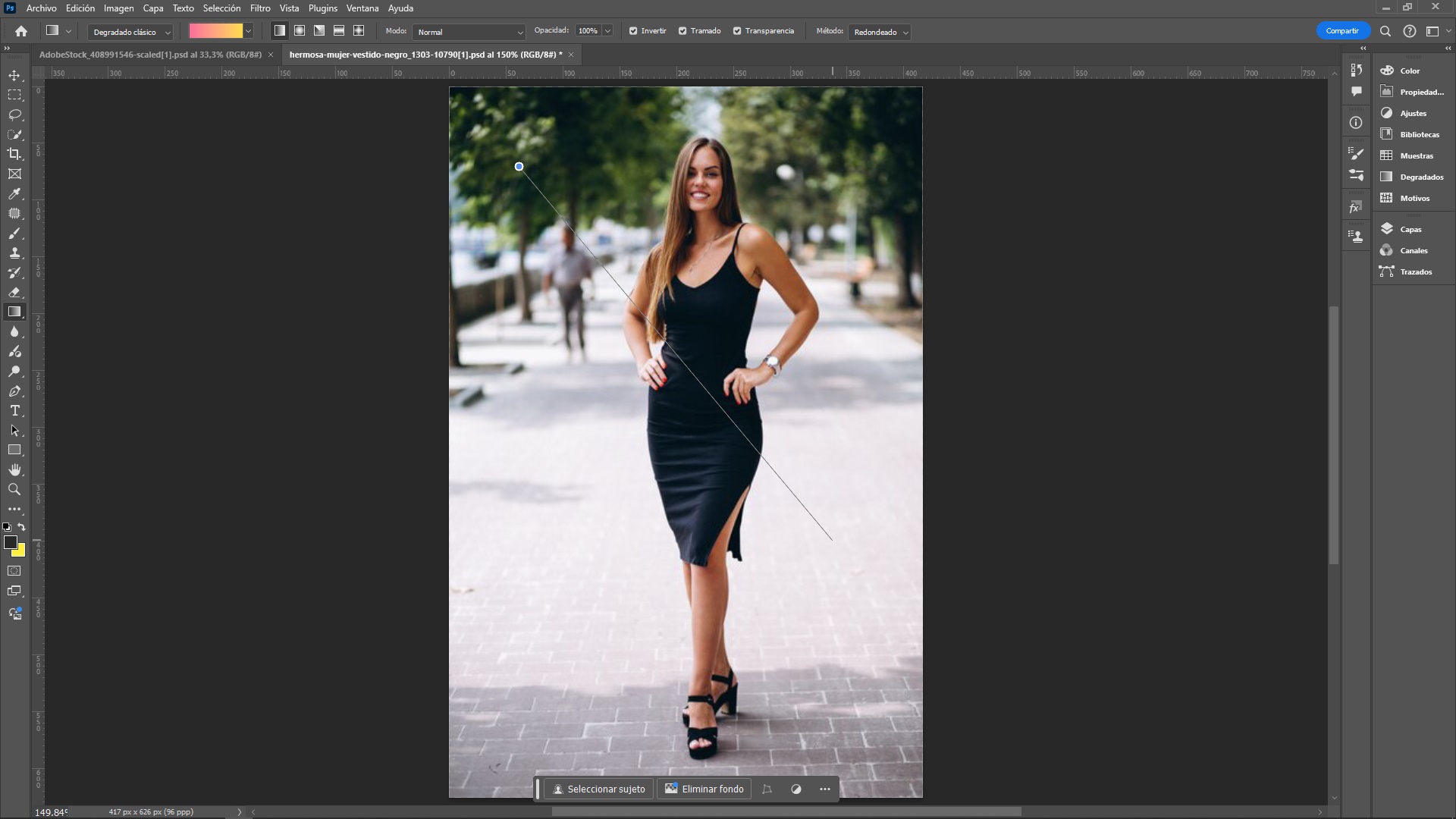Swap foreground and background colors
Screen dimensions: 1456x819
[22, 526]
